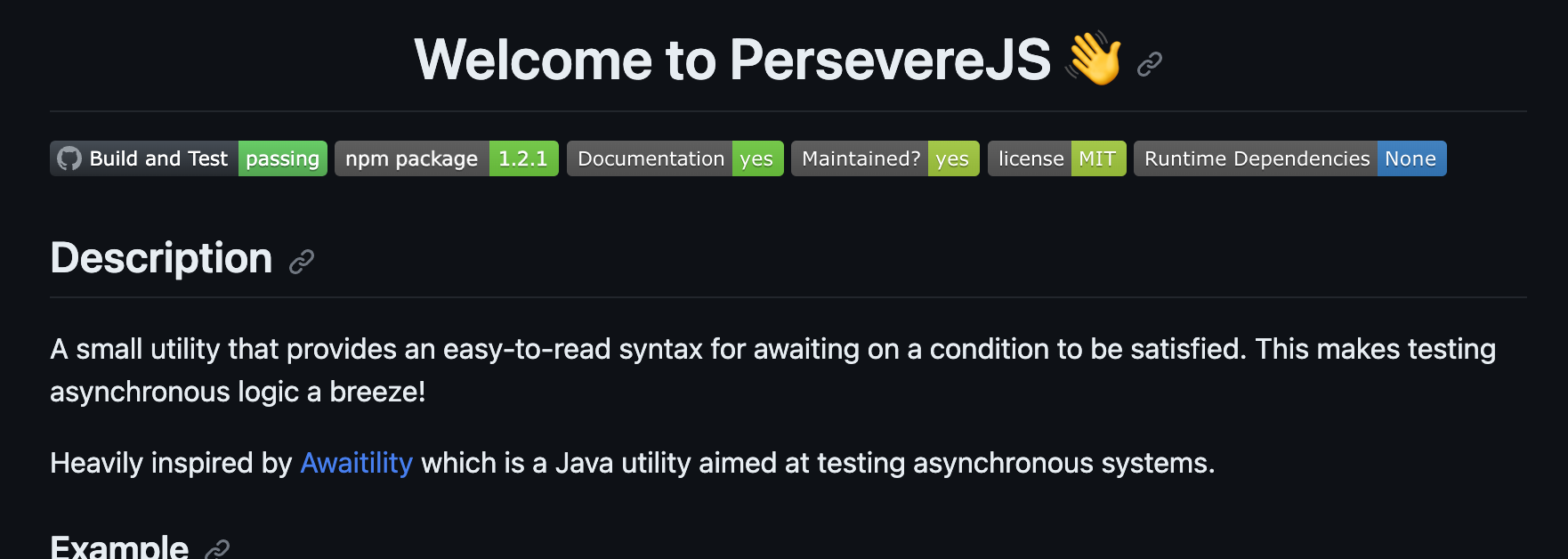Click the link icon beside the Example heading
This screenshot has width=1568, height=559.
tap(217, 549)
